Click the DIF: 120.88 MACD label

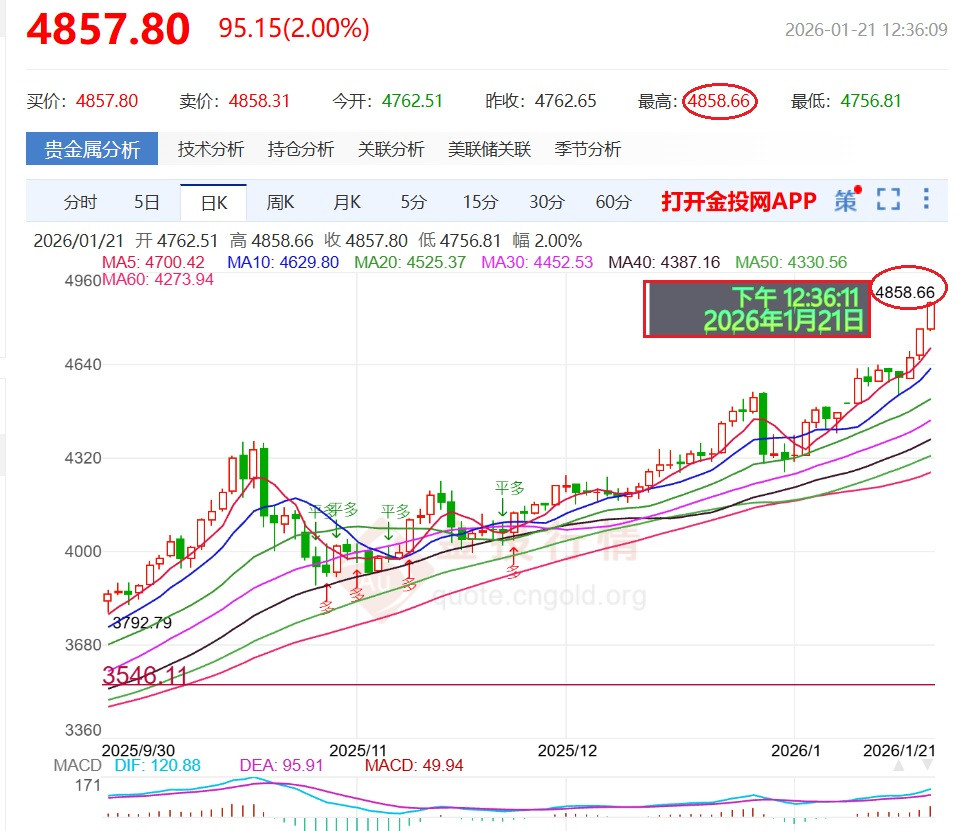tap(158, 765)
